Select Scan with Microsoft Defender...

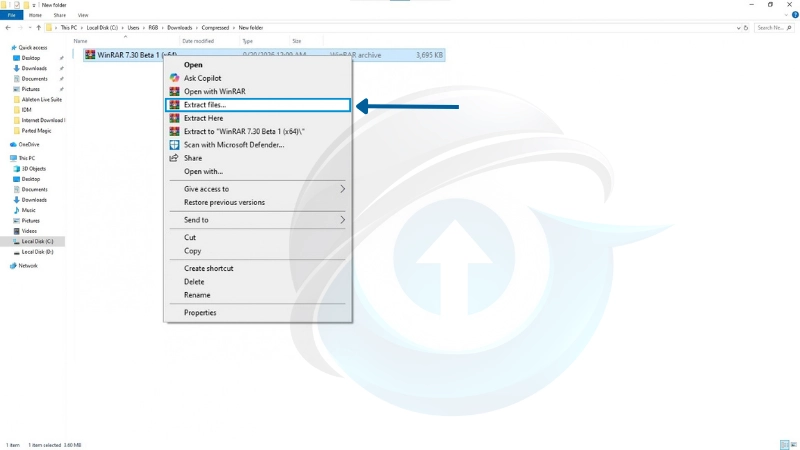click(258, 145)
